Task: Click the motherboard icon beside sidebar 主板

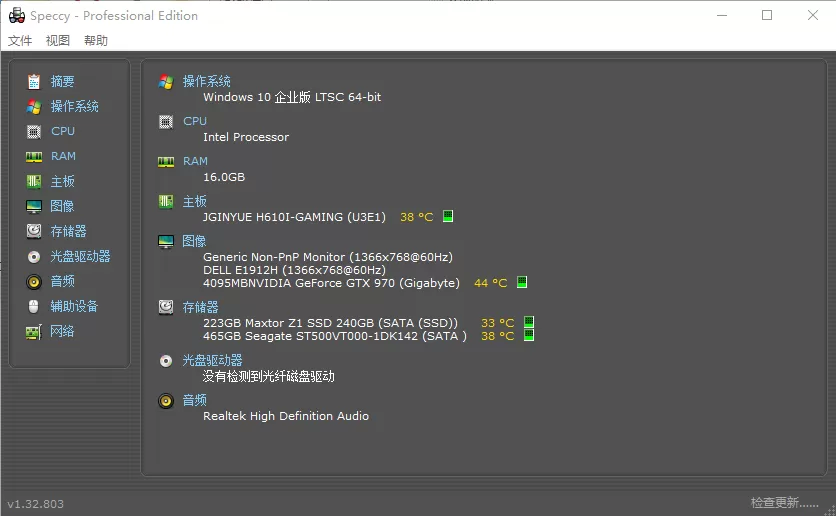Action: point(34,182)
